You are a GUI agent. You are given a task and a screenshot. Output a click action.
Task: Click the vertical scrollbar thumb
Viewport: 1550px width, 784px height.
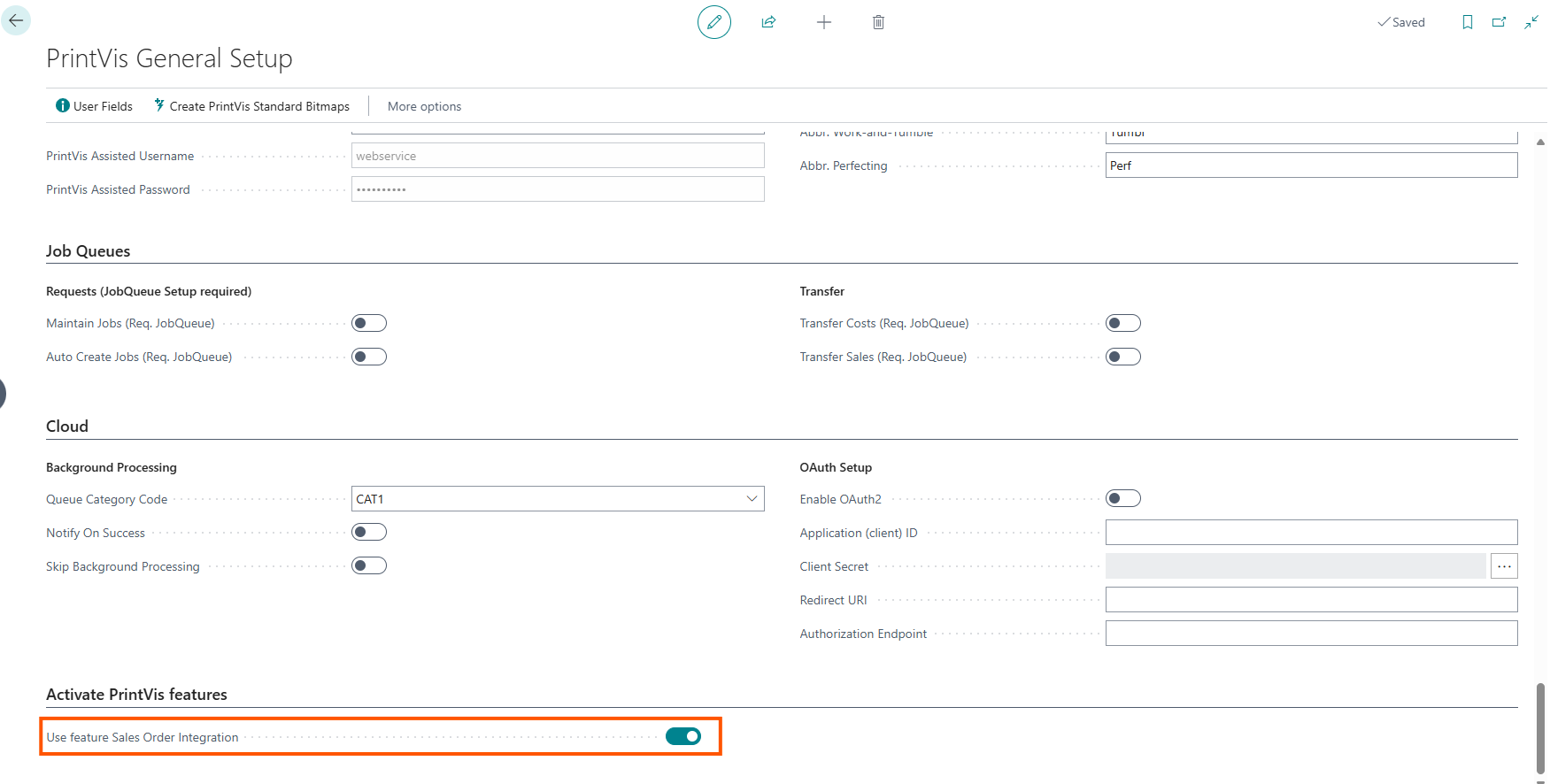[x=1540, y=726]
